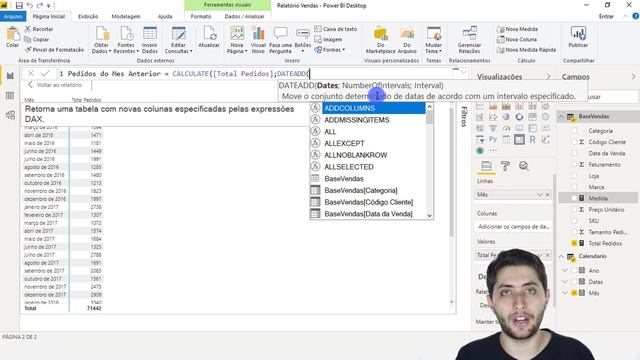Switch to Formato tab
Viewport: 640px width, 360px height.
click(x=201, y=16)
